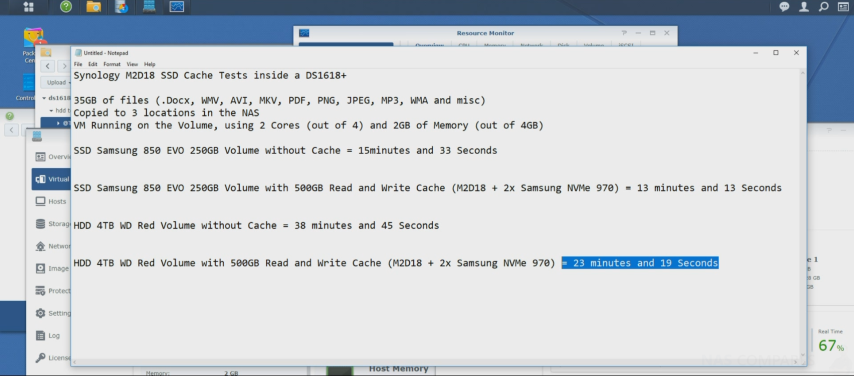Minimize the Notepad window
Image resolution: width=854 pixels, height=376 pixels.
point(755,53)
